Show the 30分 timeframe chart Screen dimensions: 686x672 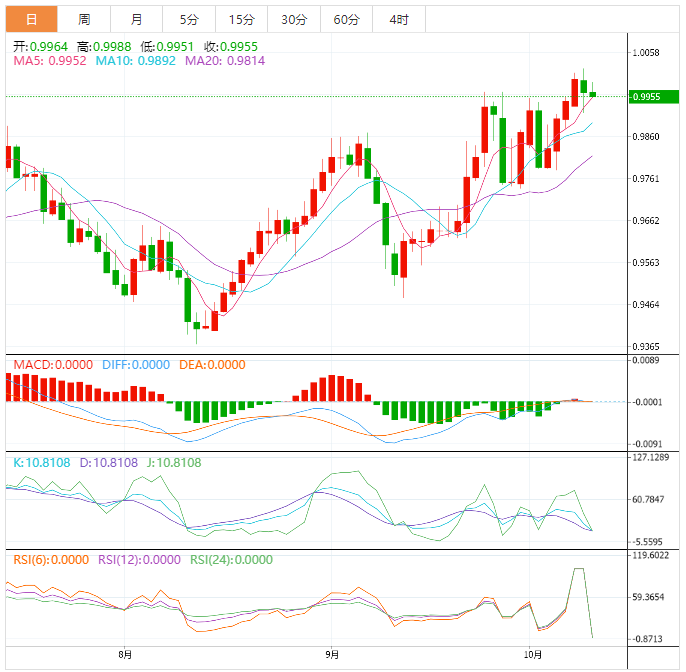point(294,19)
